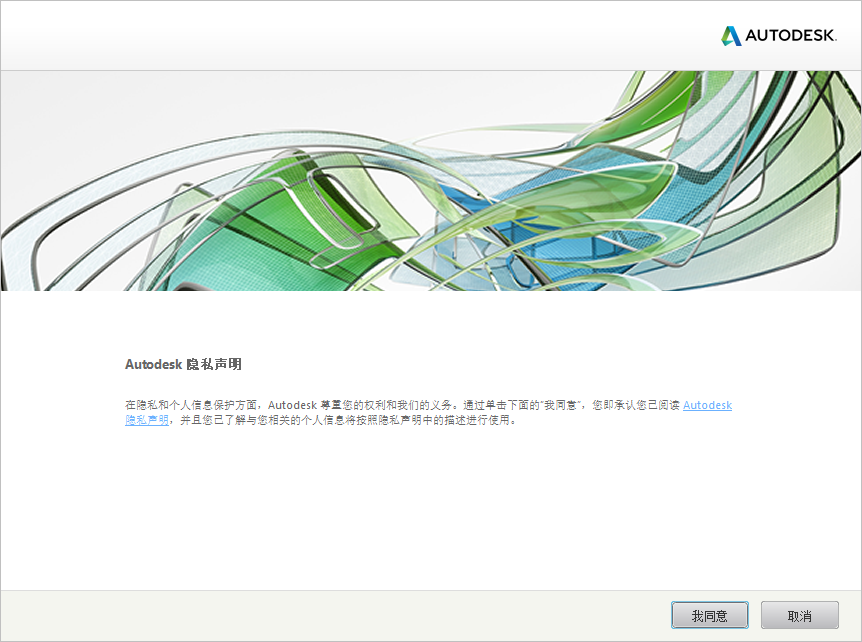The width and height of the screenshot is (862, 642).
Task: Select the triangular Autodesk 'A' emblem
Action: [731, 33]
